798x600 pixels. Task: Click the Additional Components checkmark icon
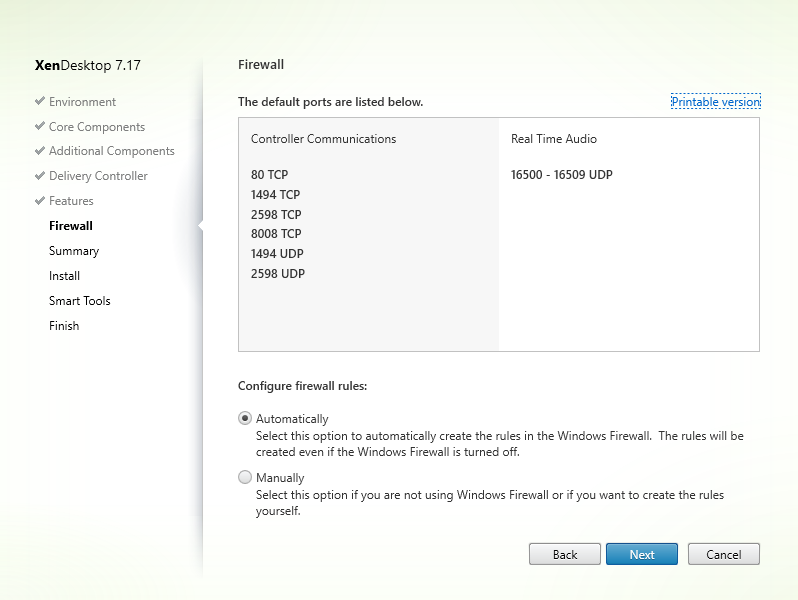(40, 150)
